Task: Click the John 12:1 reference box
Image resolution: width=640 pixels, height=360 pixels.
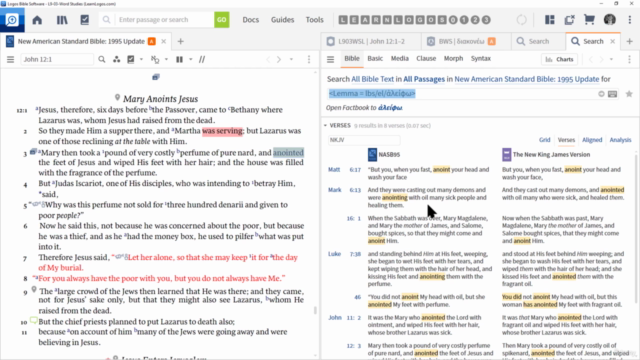Action: pos(57,60)
